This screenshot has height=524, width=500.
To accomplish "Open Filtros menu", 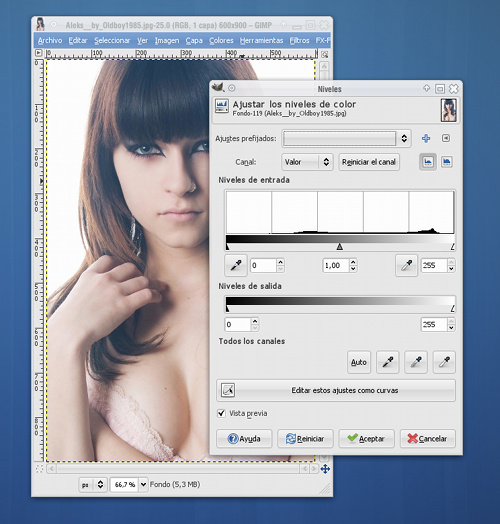I will click(299, 40).
